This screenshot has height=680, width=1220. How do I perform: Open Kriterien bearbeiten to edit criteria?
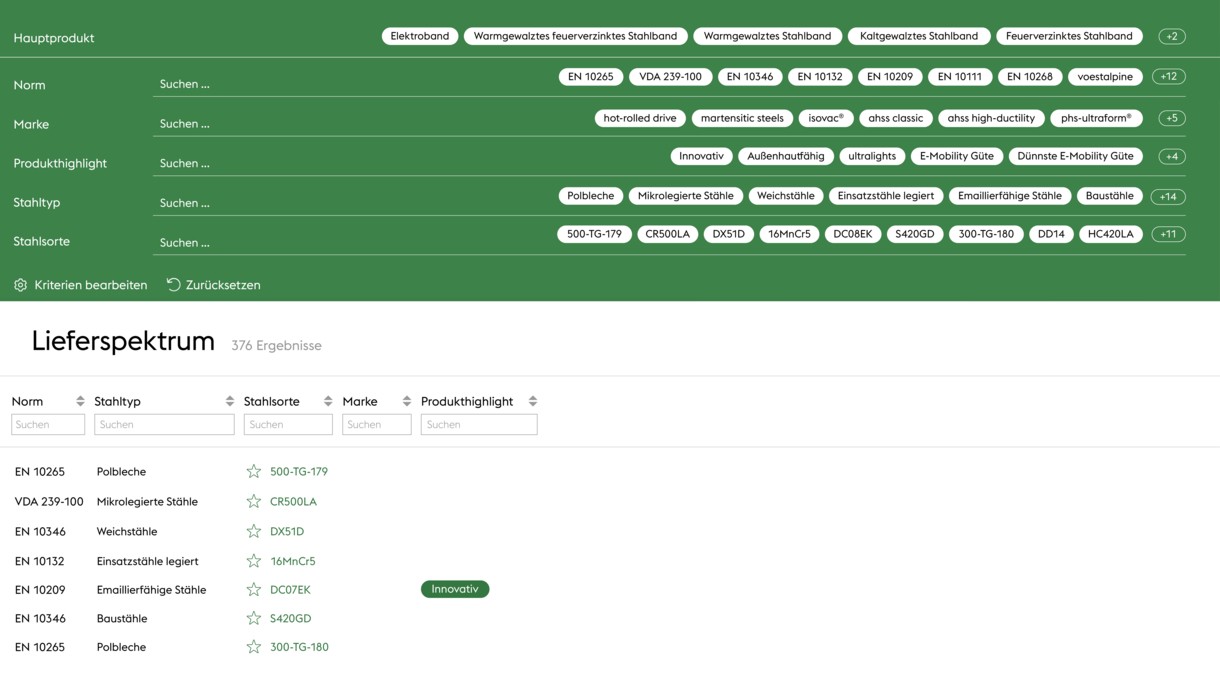[80, 285]
